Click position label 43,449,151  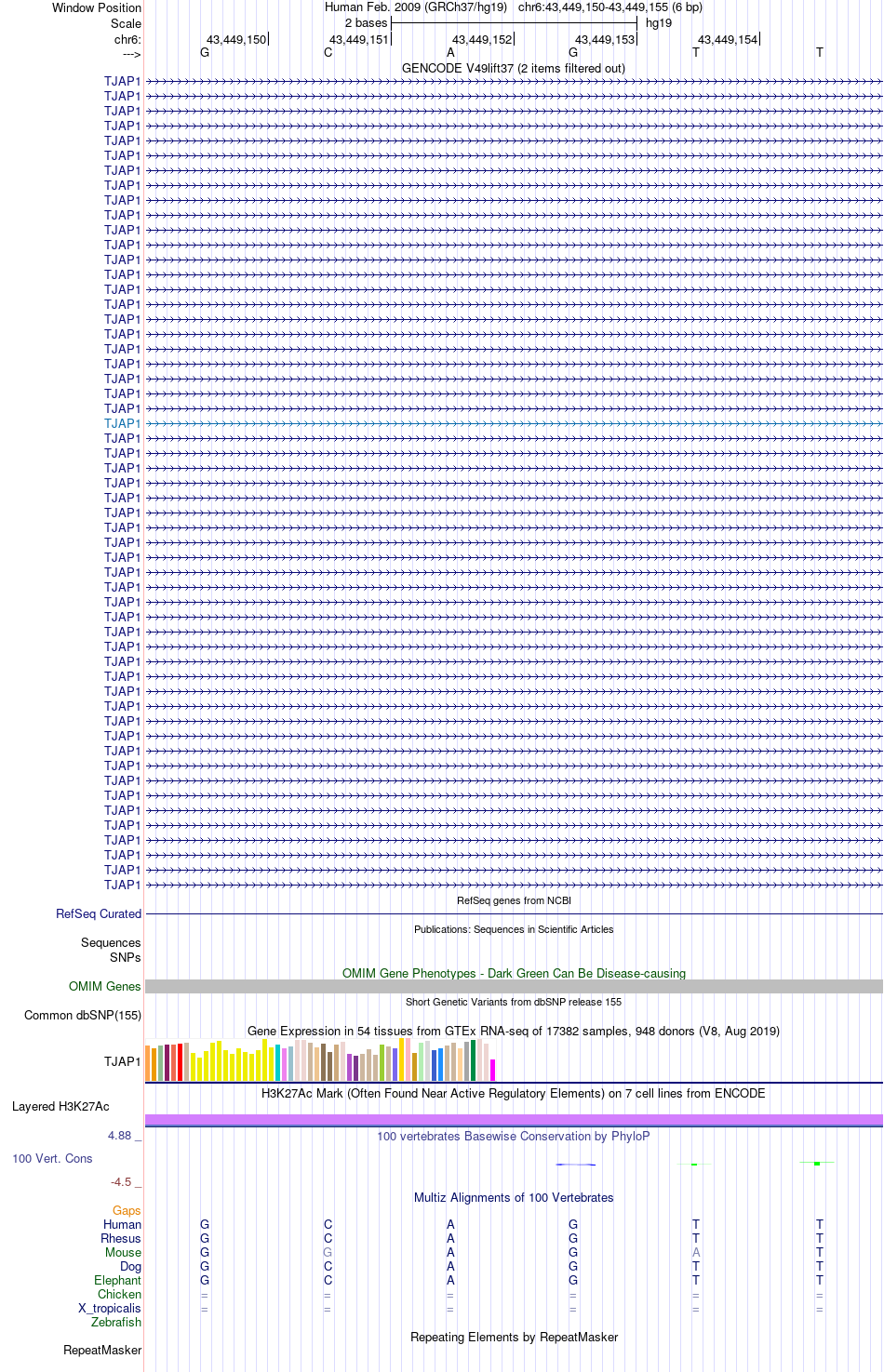coord(359,40)
